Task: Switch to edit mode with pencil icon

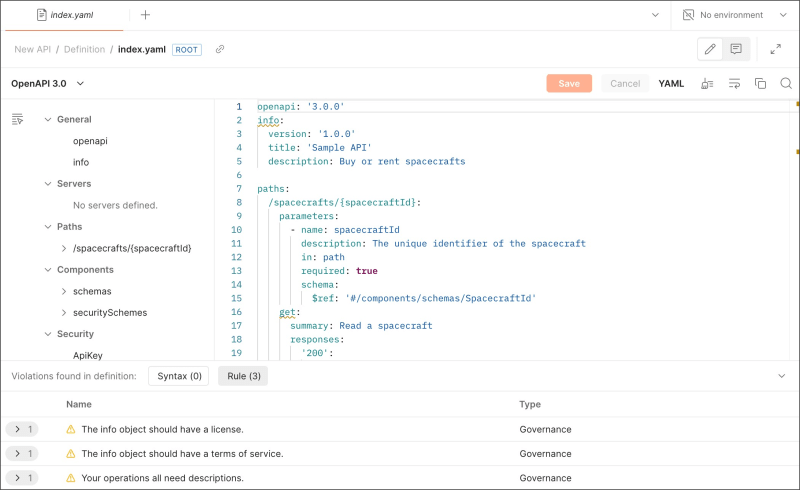Action: click(x=710, y=49)
